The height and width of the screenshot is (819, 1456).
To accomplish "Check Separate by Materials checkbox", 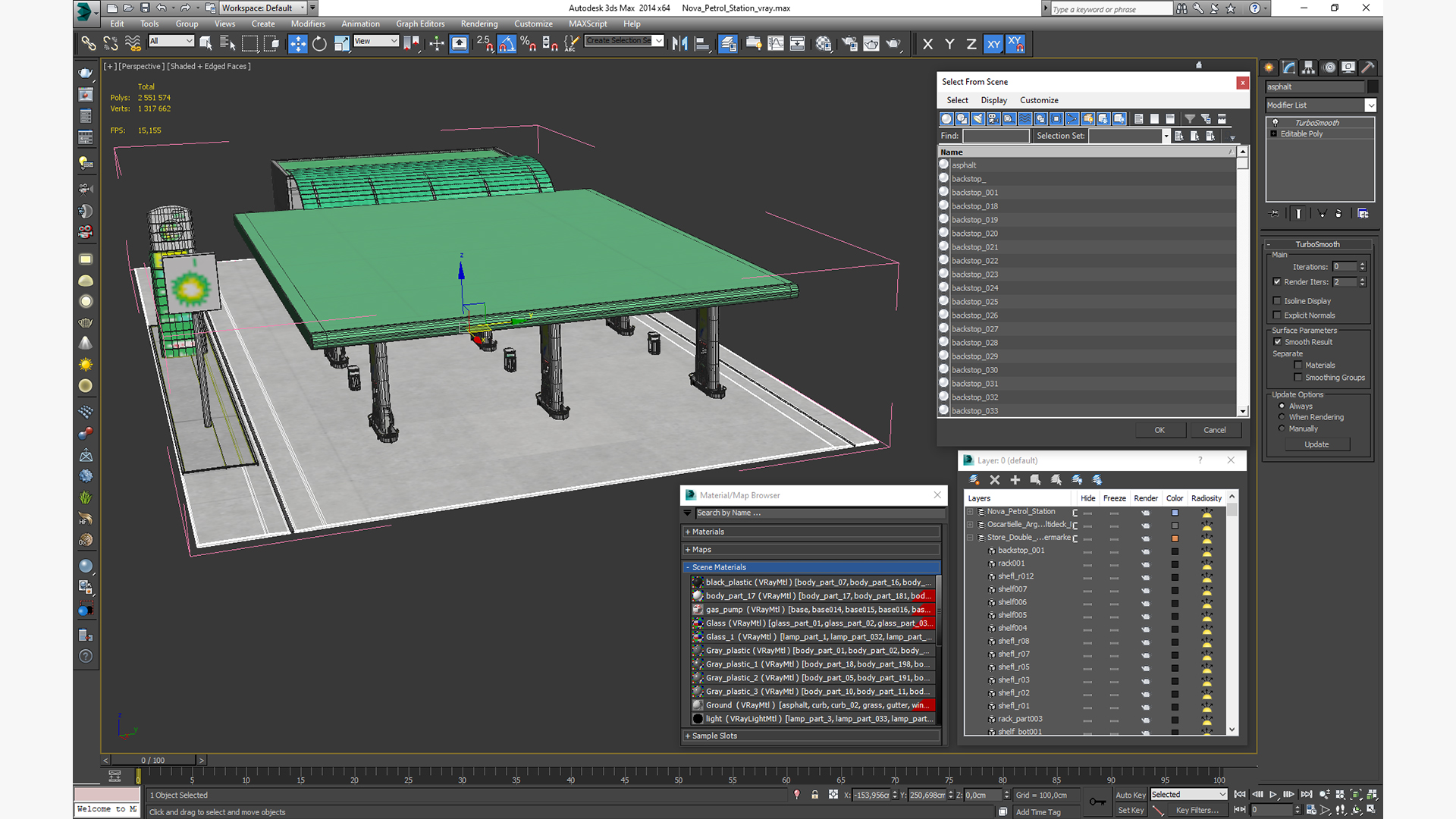I will click(x=1298, y=366).
